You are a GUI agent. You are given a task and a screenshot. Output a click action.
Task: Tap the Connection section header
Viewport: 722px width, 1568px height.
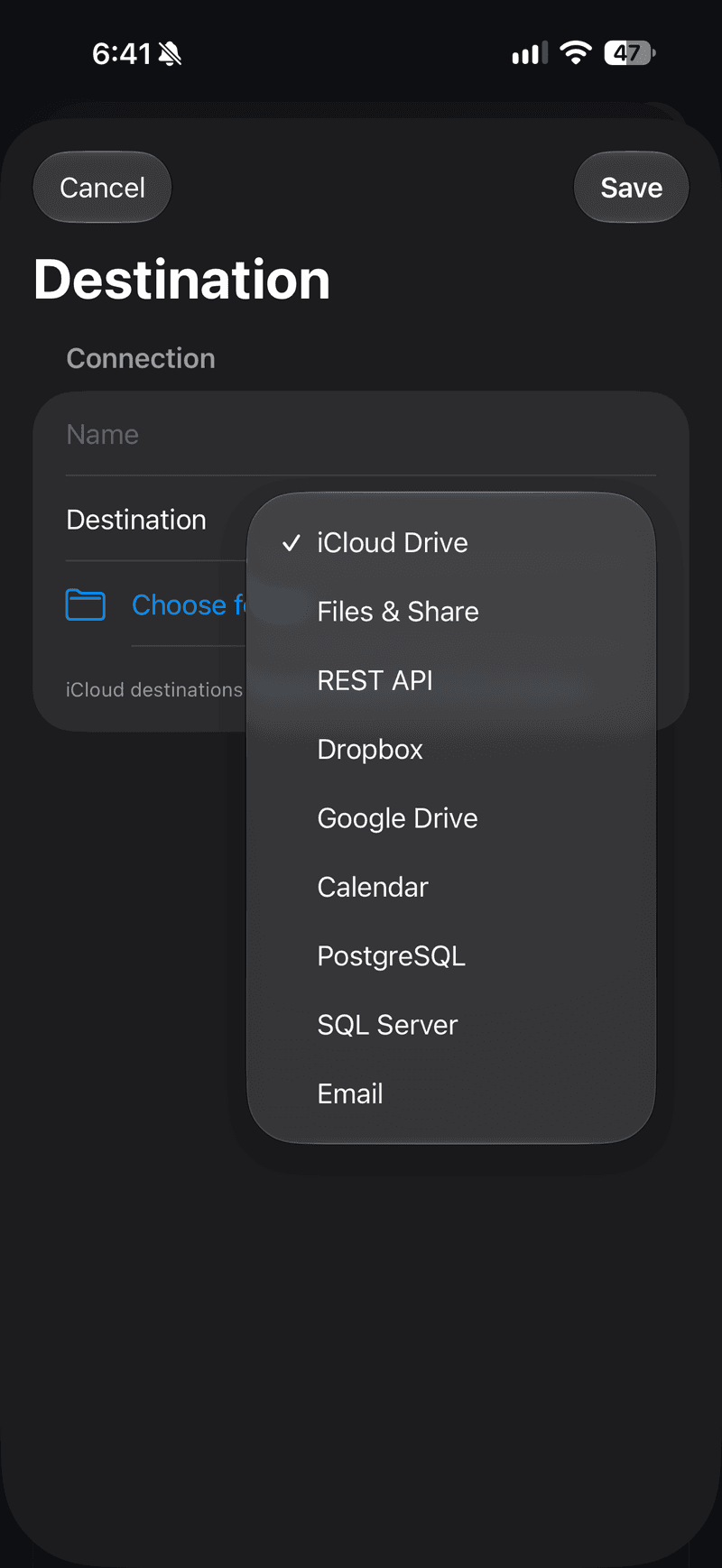[141, 358]
